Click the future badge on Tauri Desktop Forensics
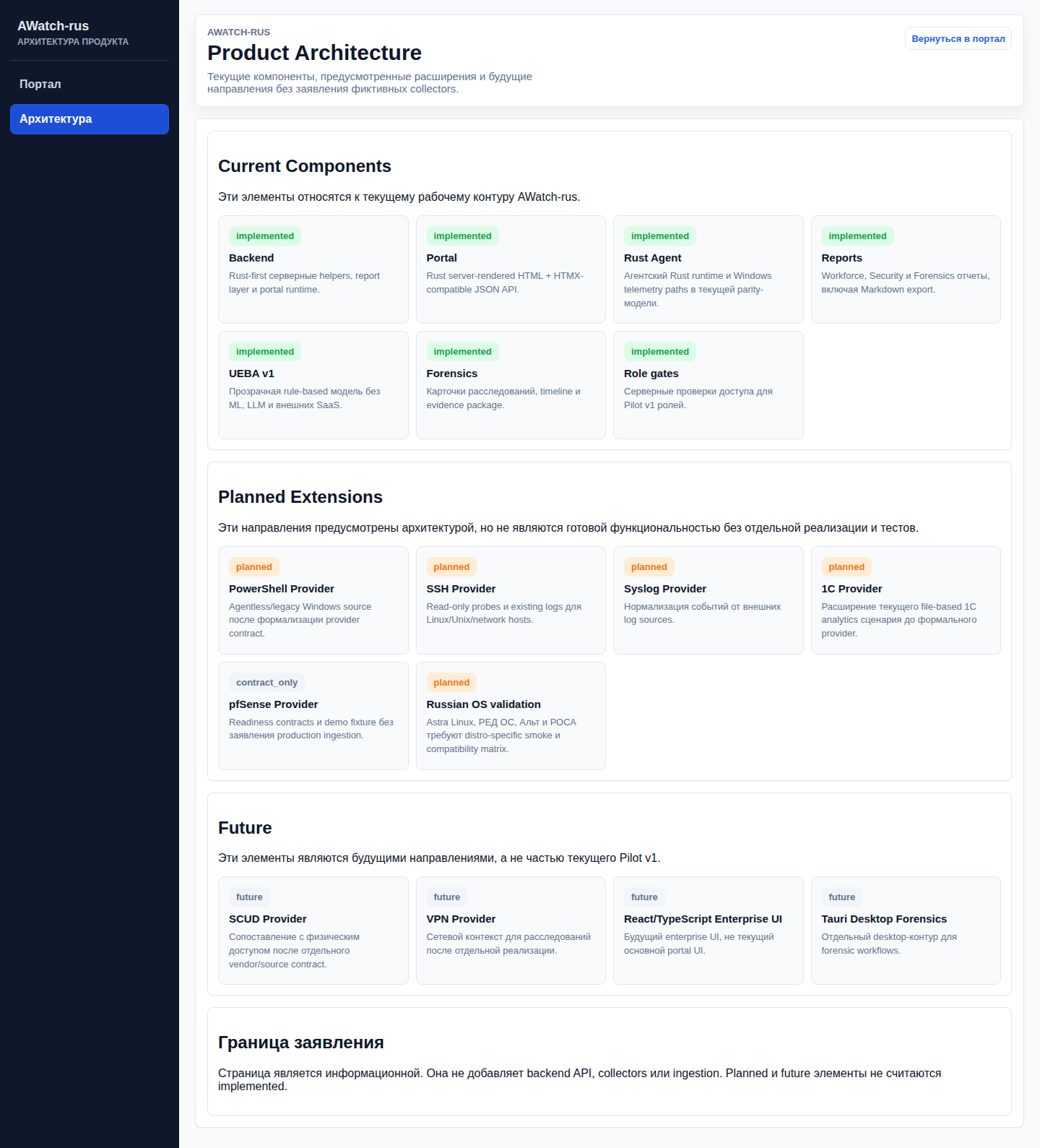This screenshot has height=1148, width=1040. pos(841,897)
